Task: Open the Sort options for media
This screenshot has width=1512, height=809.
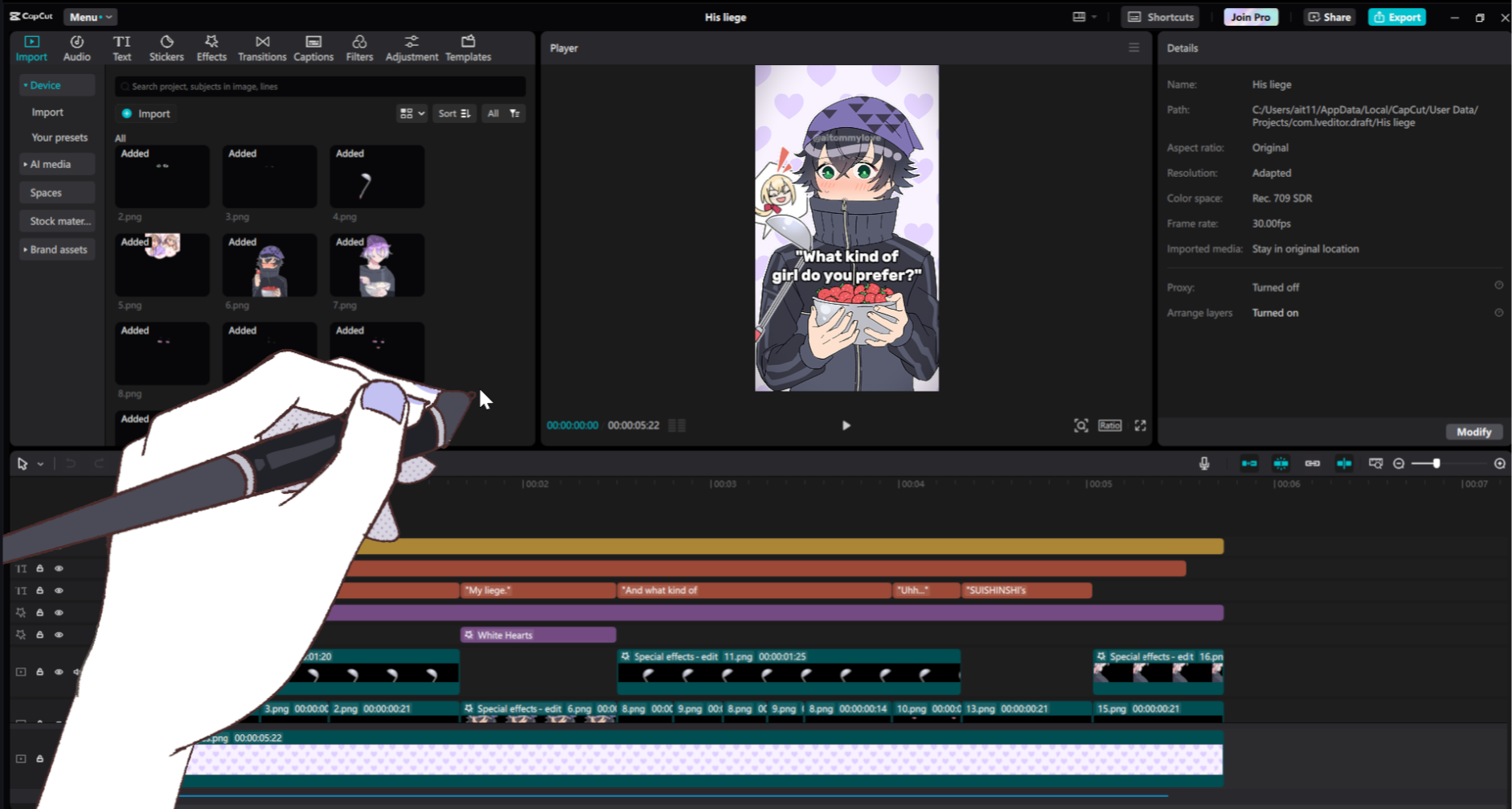Action: click(x=454, y=113)
